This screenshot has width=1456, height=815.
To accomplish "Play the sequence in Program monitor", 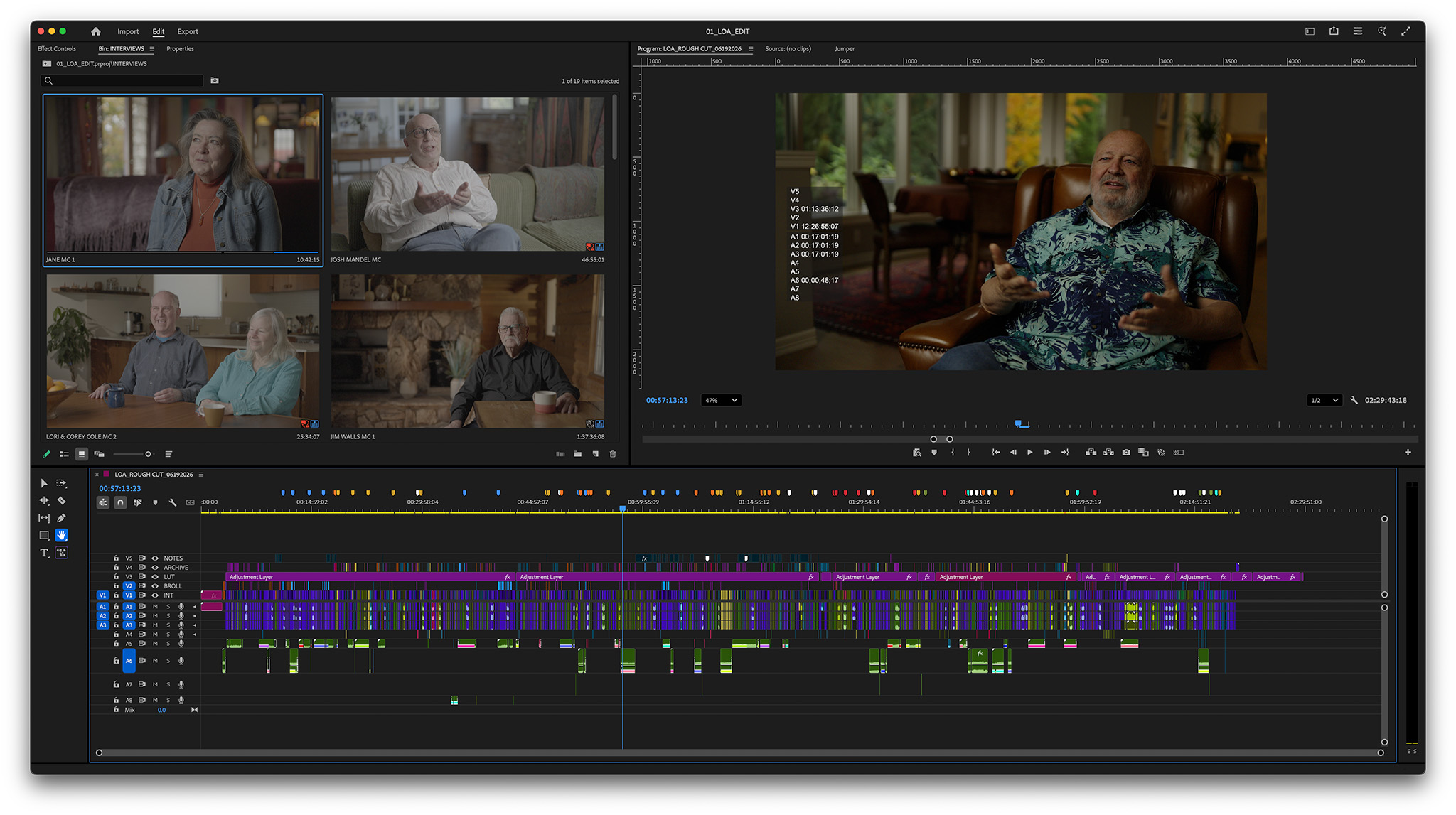I will click(x=1030, y=453).
